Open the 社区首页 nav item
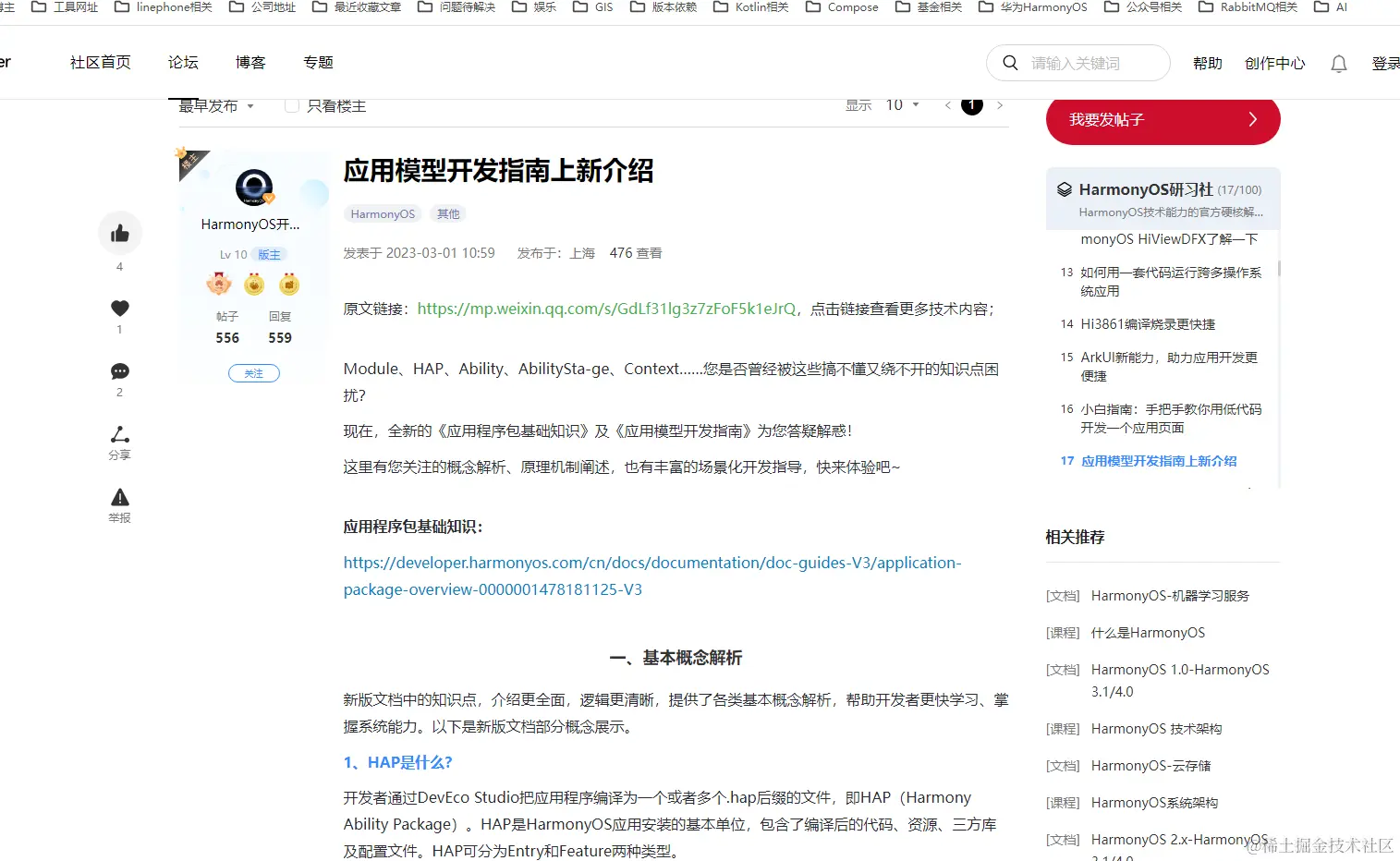Viewport: 1400px width, 861px height. click(x=101, y=63)
